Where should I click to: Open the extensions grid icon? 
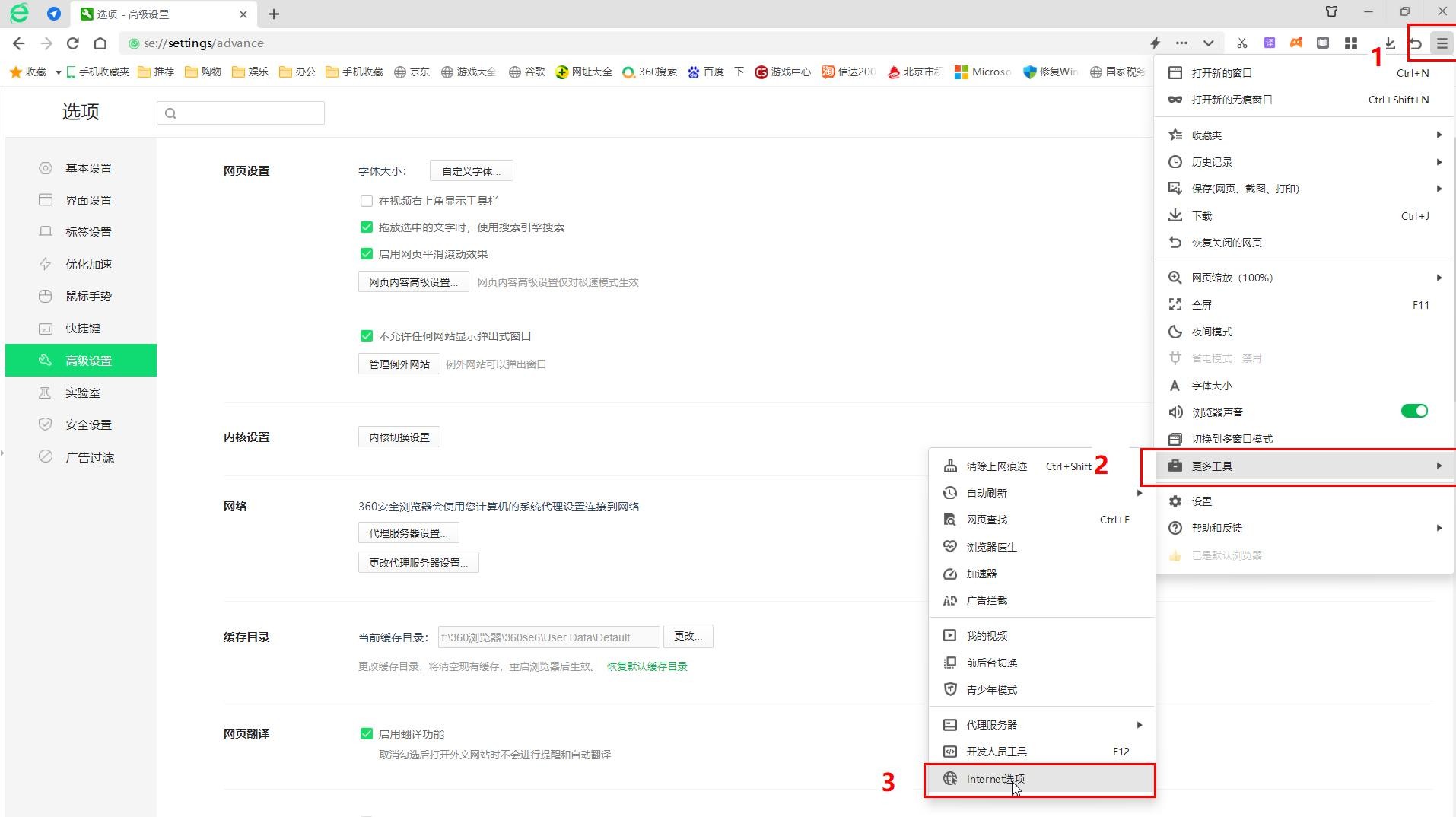(1350, 43)
